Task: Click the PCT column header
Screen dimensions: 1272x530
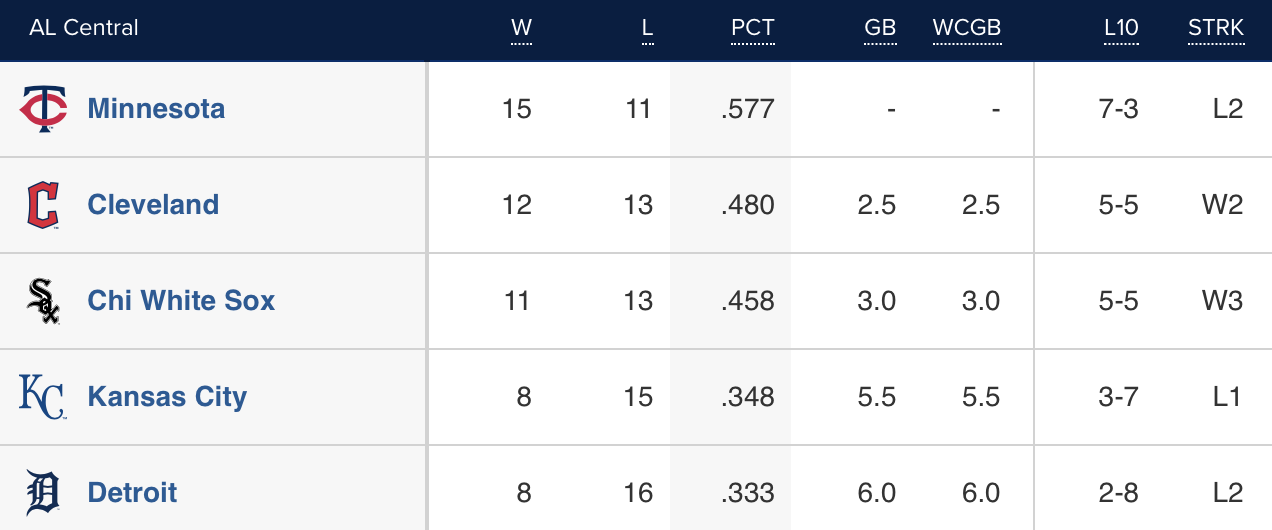Action: coord(752,28)
